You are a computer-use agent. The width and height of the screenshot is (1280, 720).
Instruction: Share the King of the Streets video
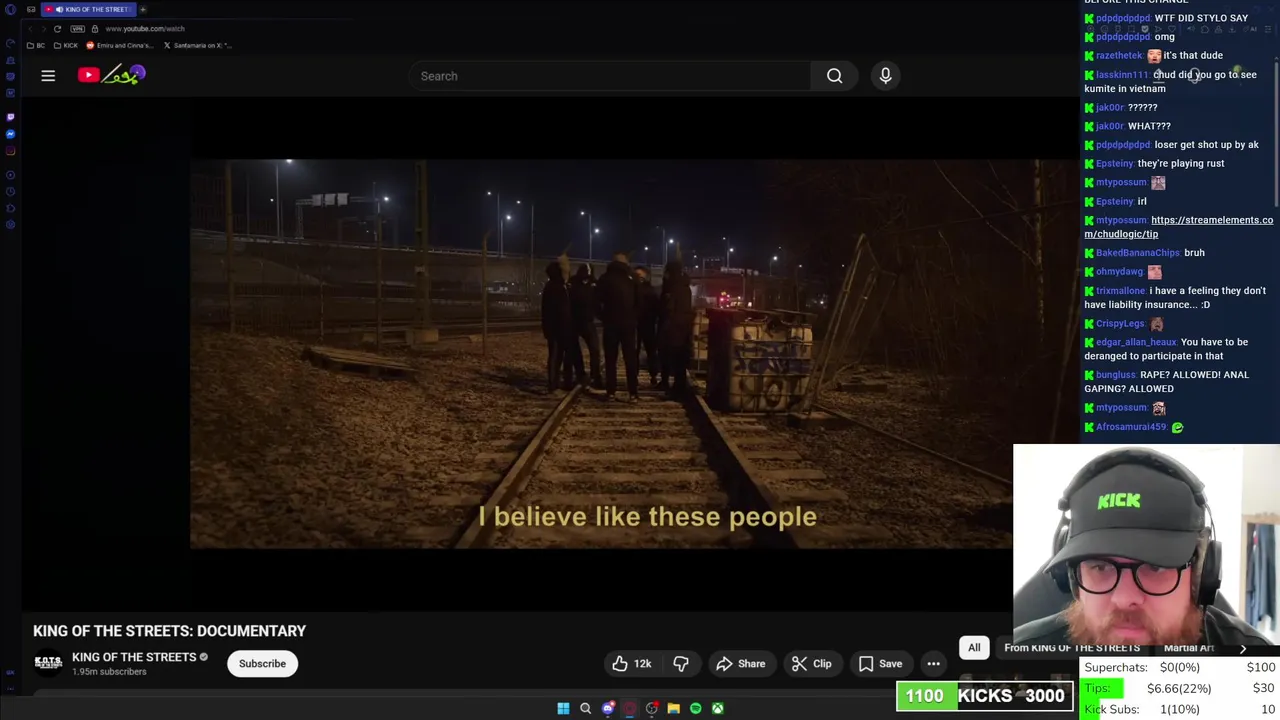tap(741, 664)
